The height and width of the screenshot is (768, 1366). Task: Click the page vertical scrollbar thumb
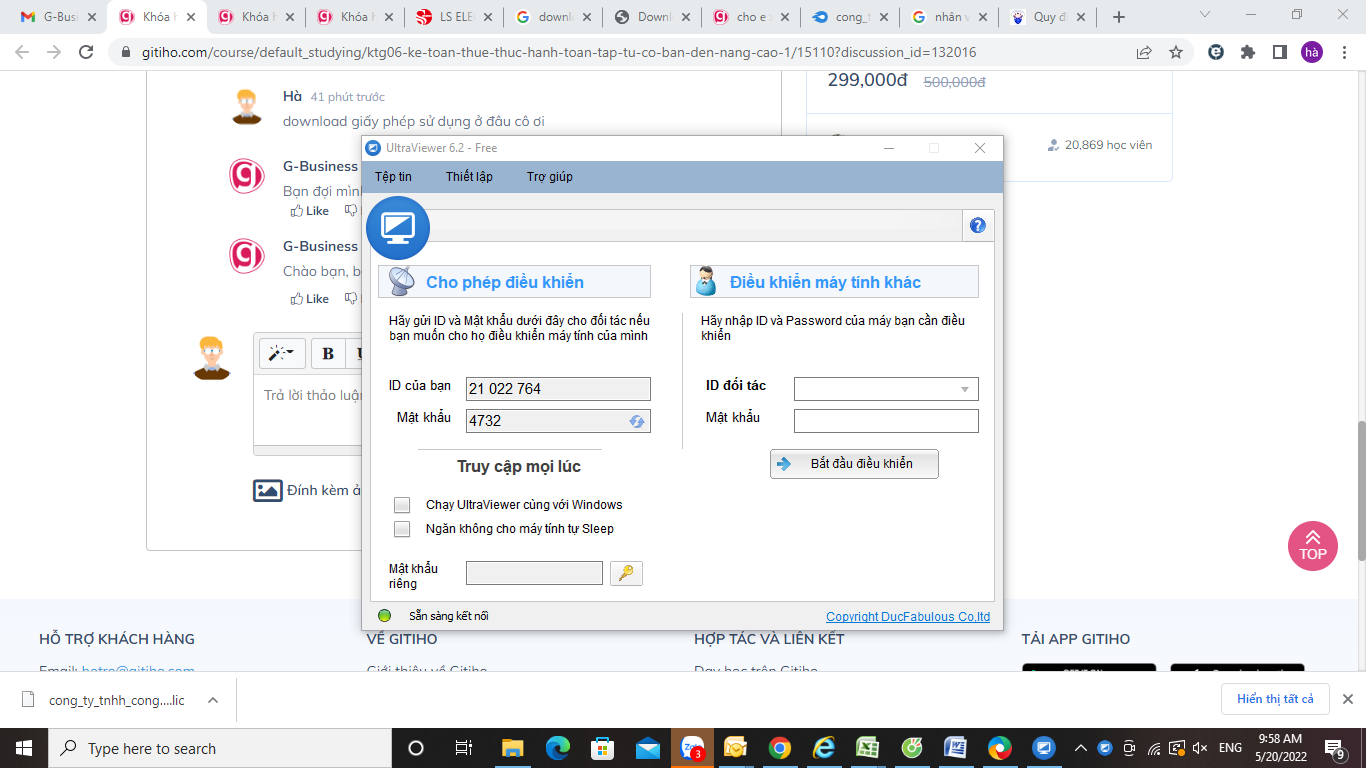click(x=1360, y=490)
